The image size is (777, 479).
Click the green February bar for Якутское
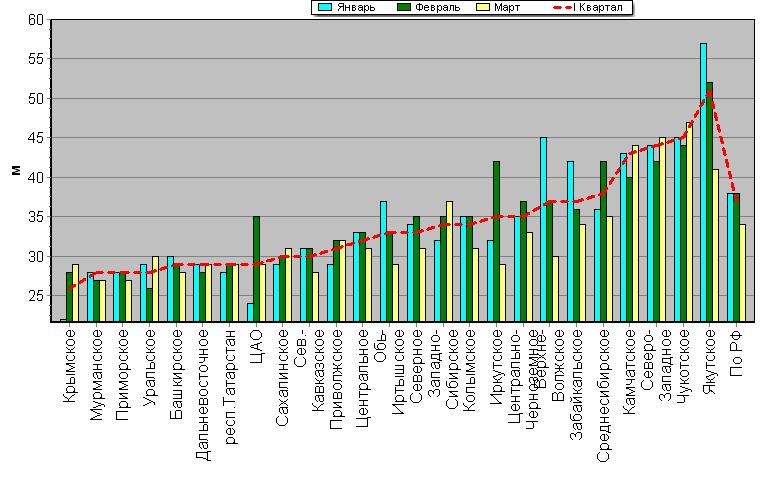pos(710,202)
